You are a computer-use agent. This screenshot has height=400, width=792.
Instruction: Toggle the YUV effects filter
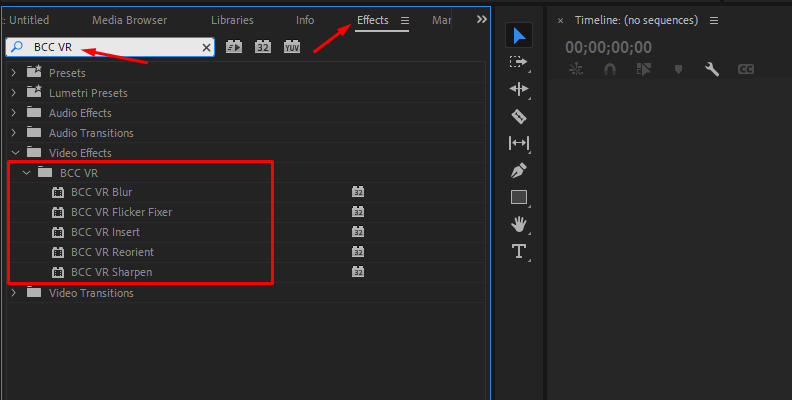coord(291,47)
